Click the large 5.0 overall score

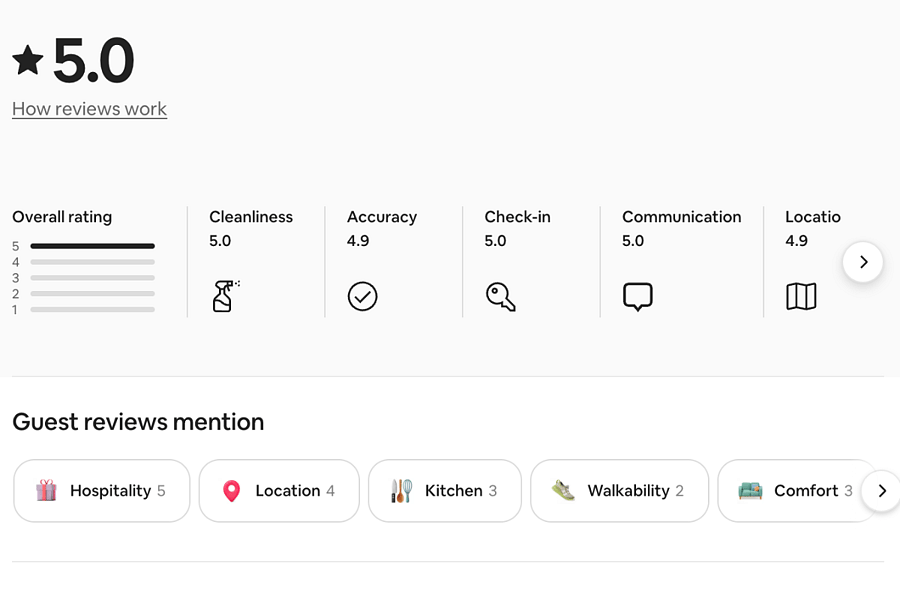click(94, 60)
